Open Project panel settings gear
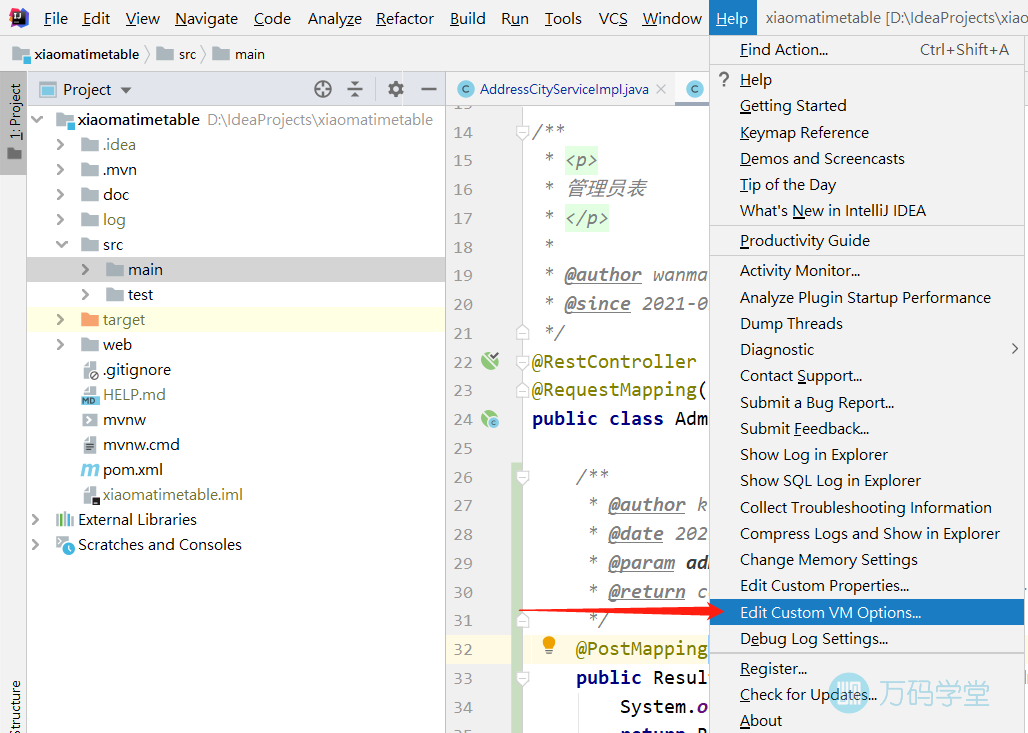This screenshot has height=733, width=1028. click(396, 89)
